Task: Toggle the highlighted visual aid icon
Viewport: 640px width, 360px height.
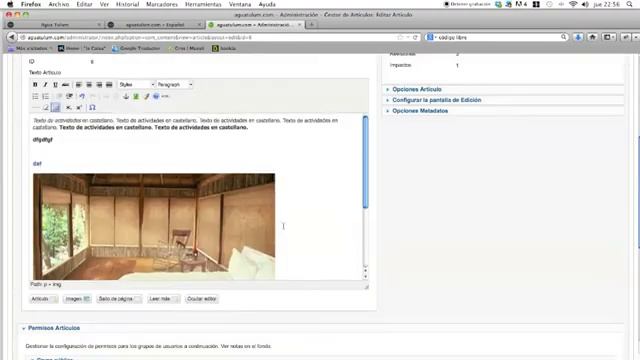Action: pos(56,107)
